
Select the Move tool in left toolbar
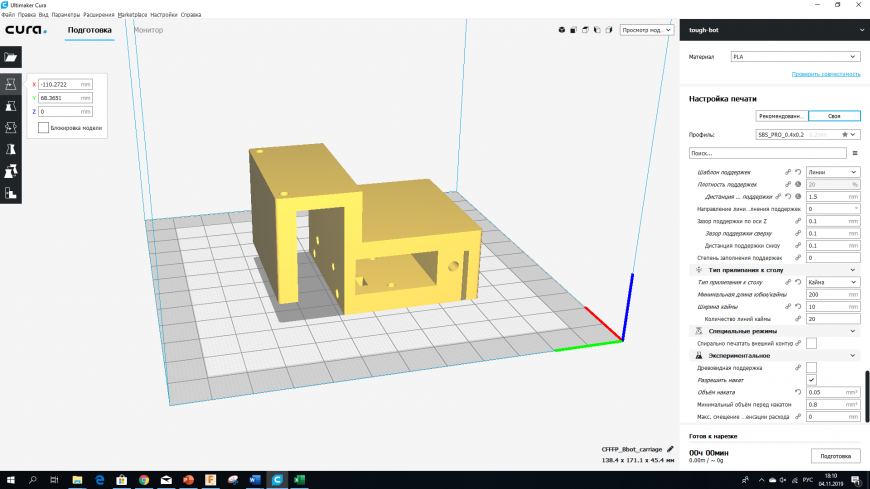pyautogui.click(x=11, y=84)
